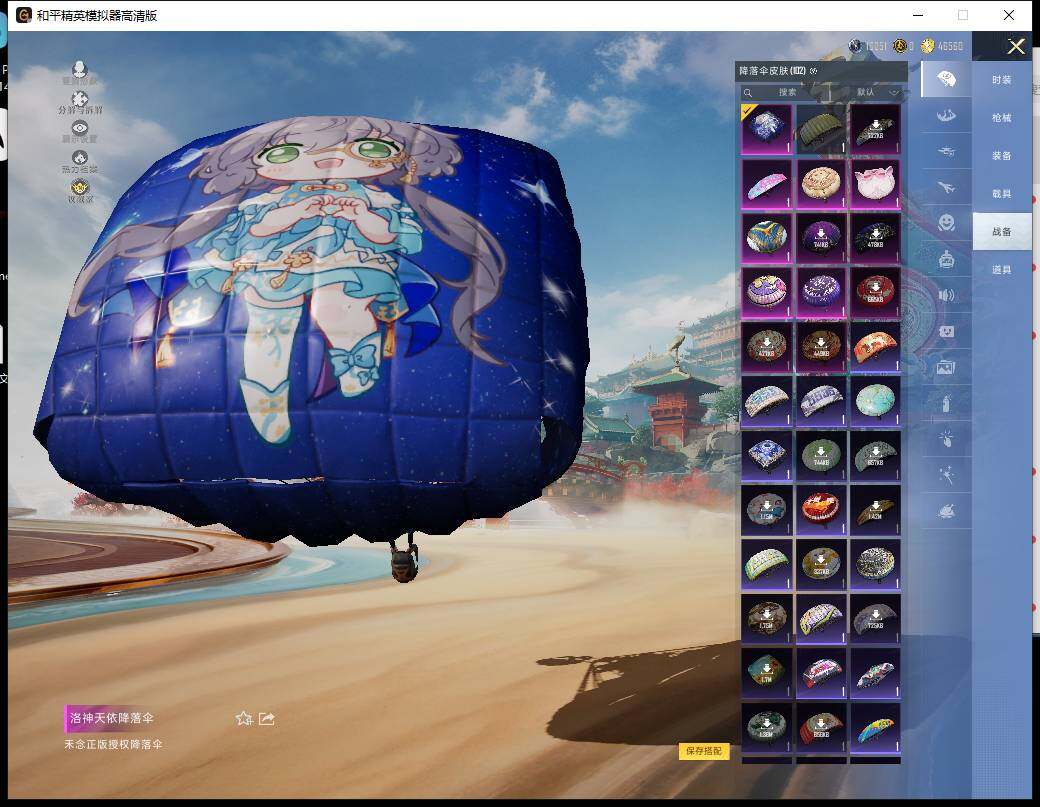Click the gold 45560 currency icon

coord(927,46)
